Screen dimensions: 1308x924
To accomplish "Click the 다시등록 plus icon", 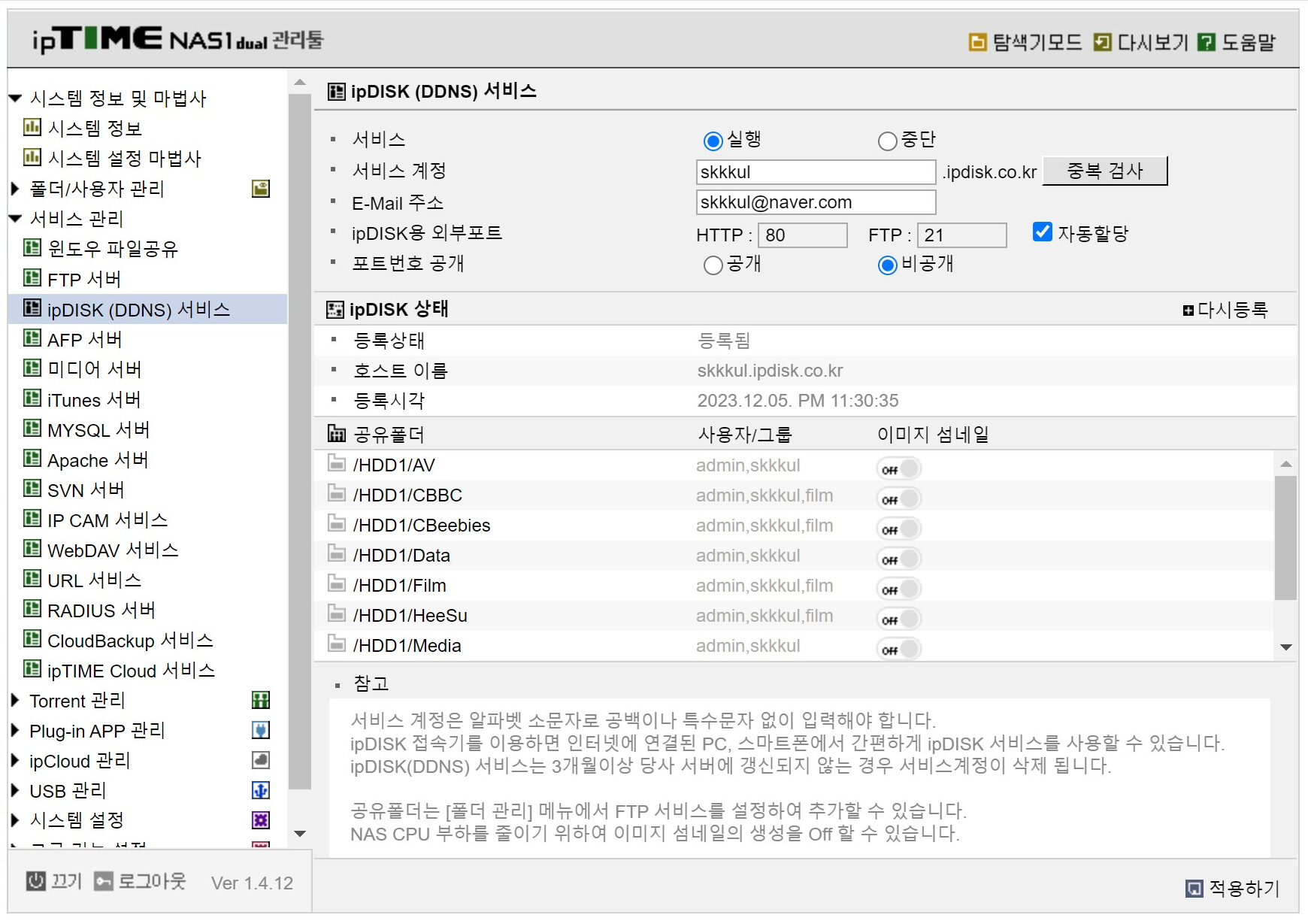I will point(1188,311).
